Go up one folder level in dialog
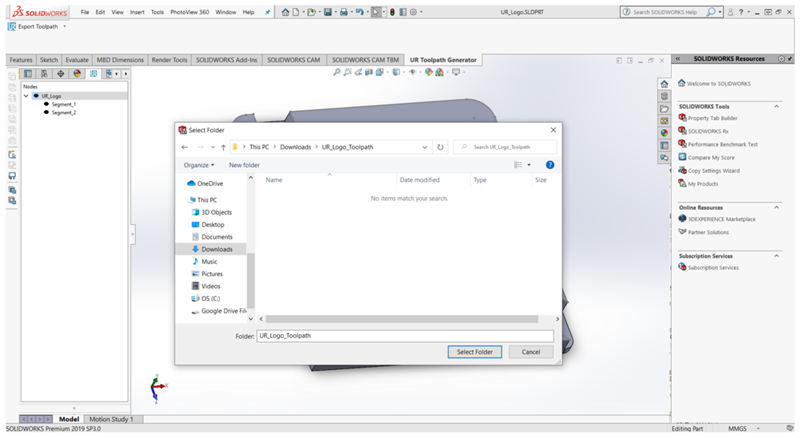 pyautogui.click(x=223, y=147)
